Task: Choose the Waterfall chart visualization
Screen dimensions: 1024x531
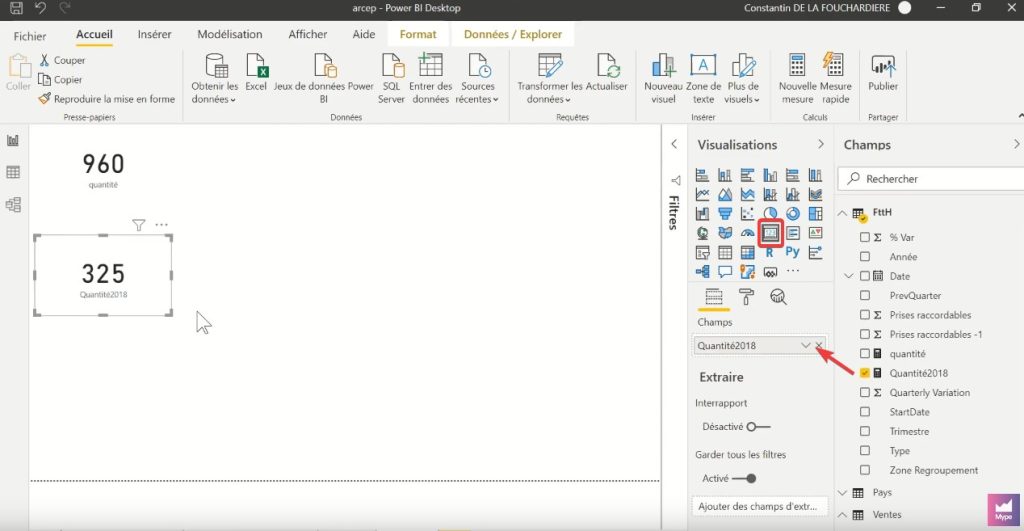Action: point(703,214)
